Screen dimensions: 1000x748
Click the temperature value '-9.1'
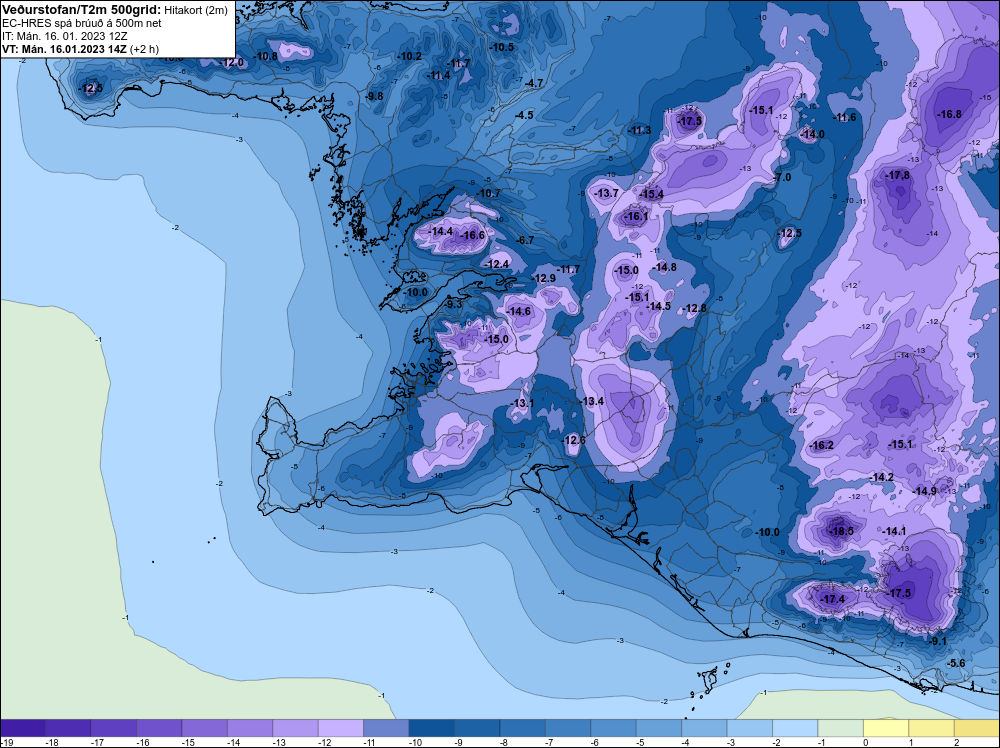tap(937, 642)
